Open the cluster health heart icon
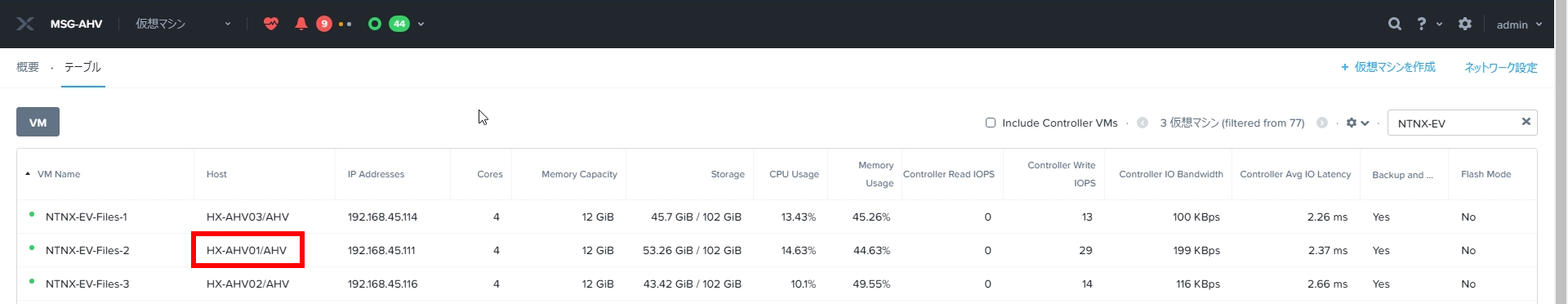The width and height of the screenshot is (1568, 304). 271,24
